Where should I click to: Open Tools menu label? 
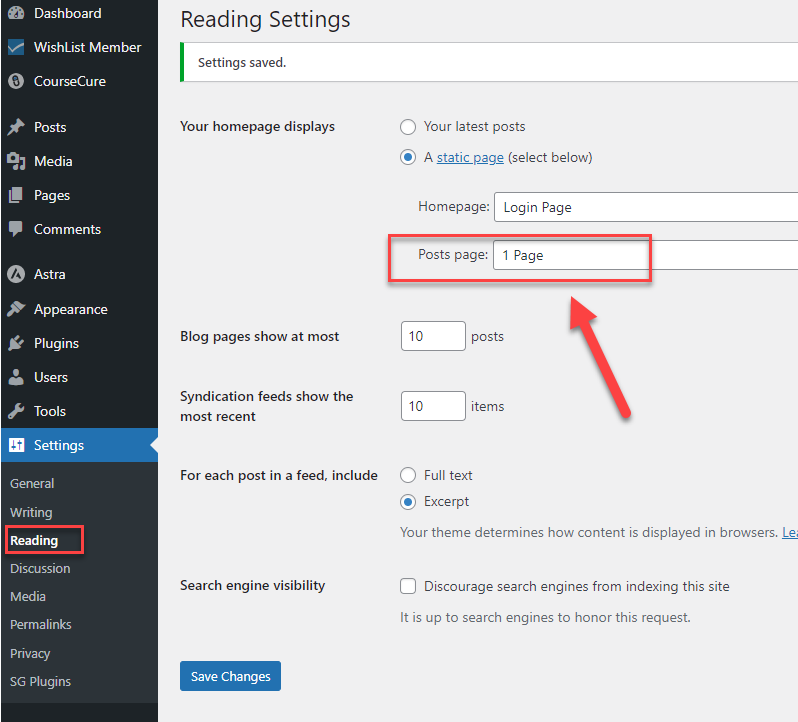click(x=50, y=411)
